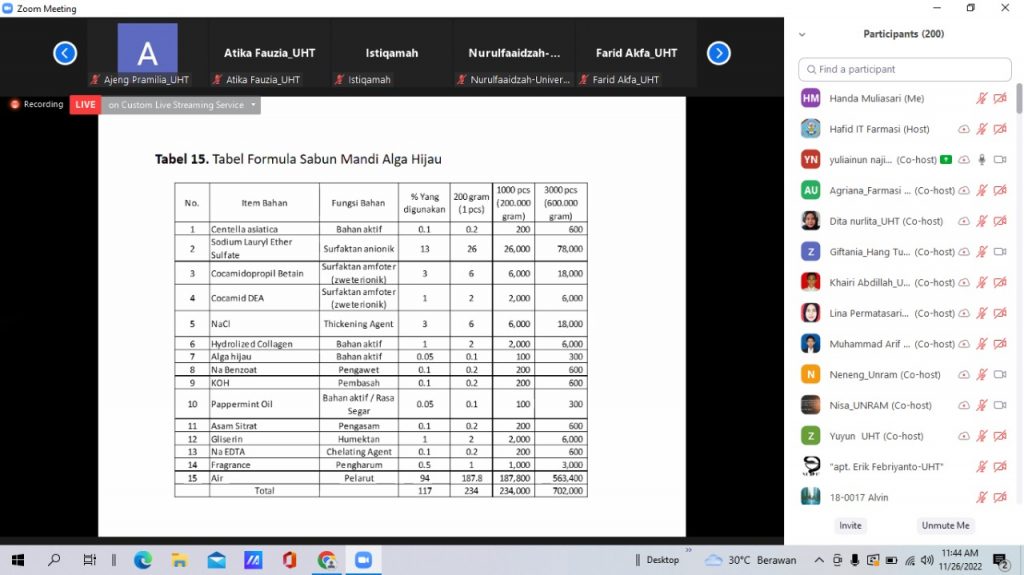
Task: Click Nisa_UNRAM's muted microphone icon
Action: pos(982,405)
